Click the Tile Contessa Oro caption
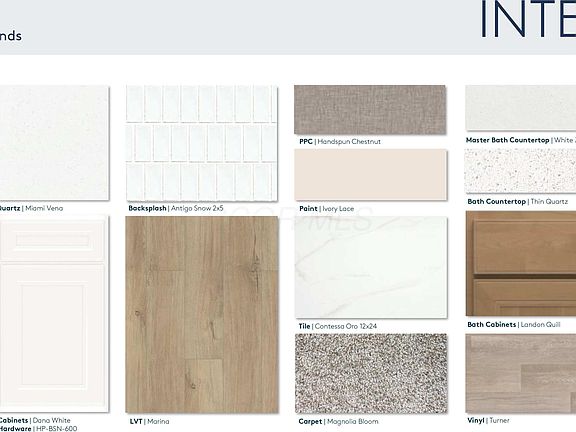Viewport: 576px width, 432px height. [338, 326]
